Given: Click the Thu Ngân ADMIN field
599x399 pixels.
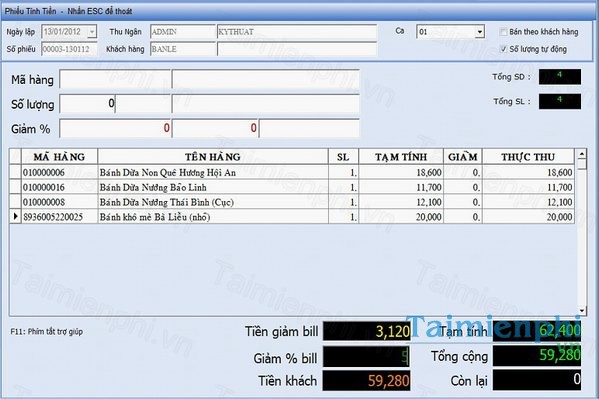Looking at the screenshot, I should (183, 32).
